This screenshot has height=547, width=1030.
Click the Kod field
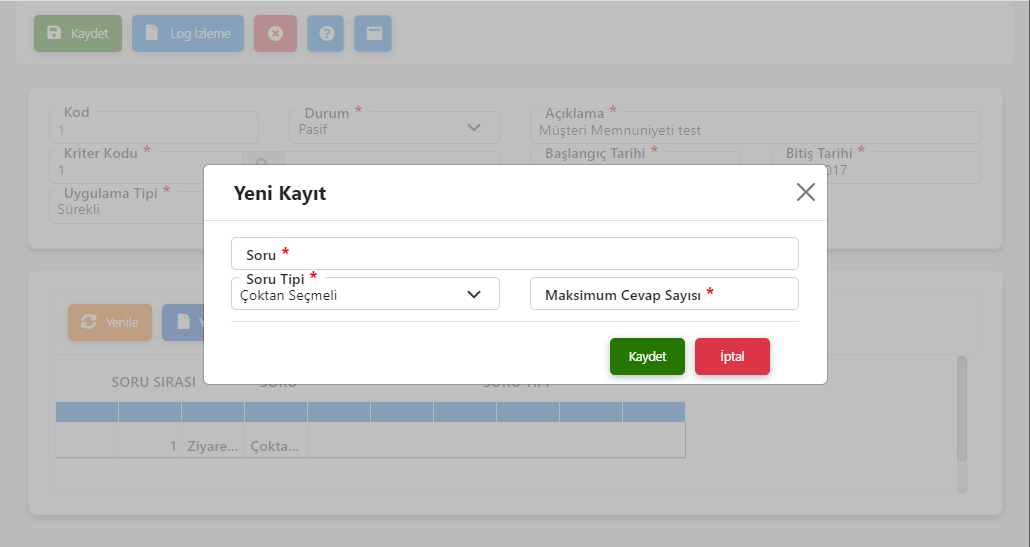pos(154,127)
